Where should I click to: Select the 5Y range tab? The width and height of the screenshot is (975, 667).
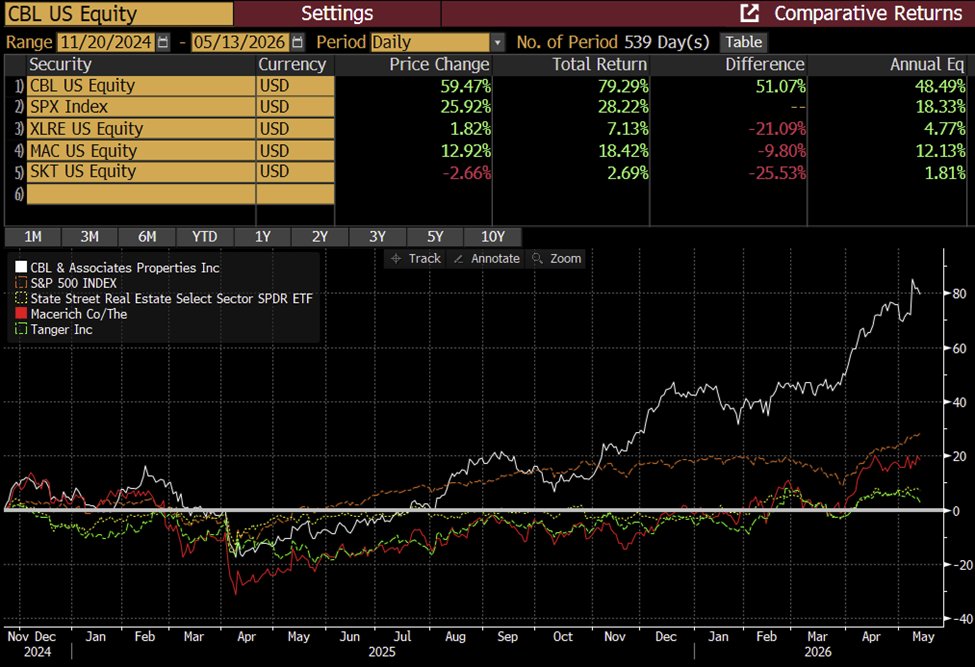coord(435,237)
